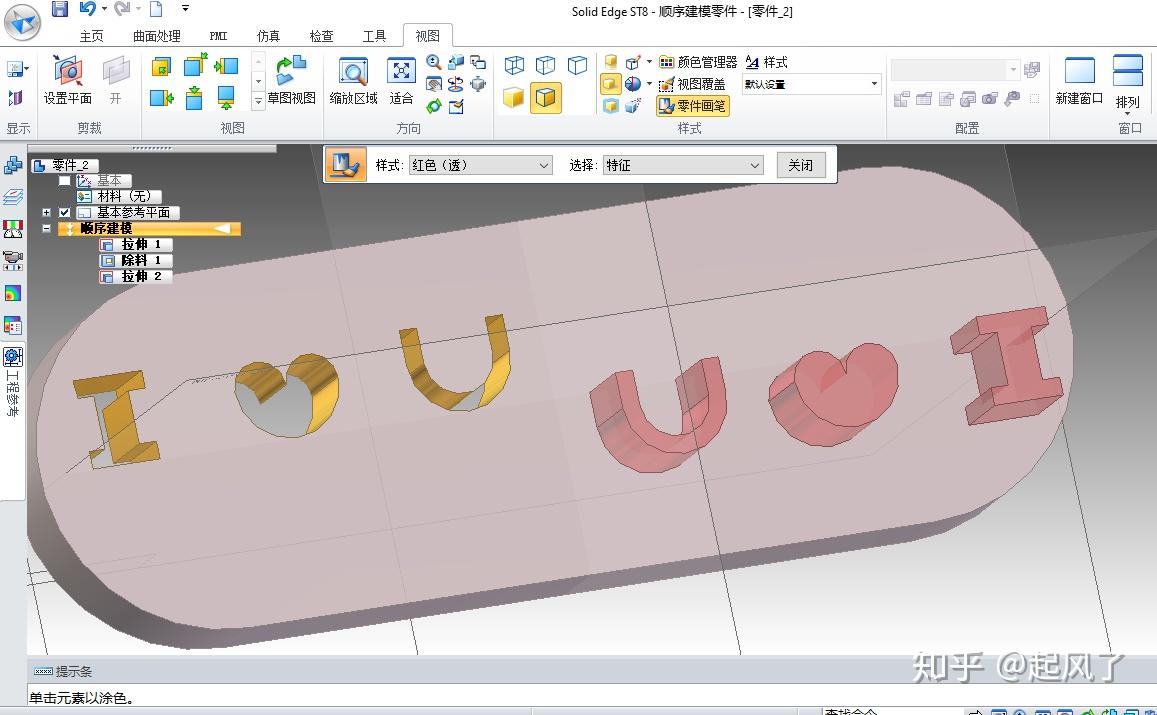This screenshot has width=1157, height=715.
Task: Toggle the 基本参考平面 checkbox on
Action: coord(64,212)
